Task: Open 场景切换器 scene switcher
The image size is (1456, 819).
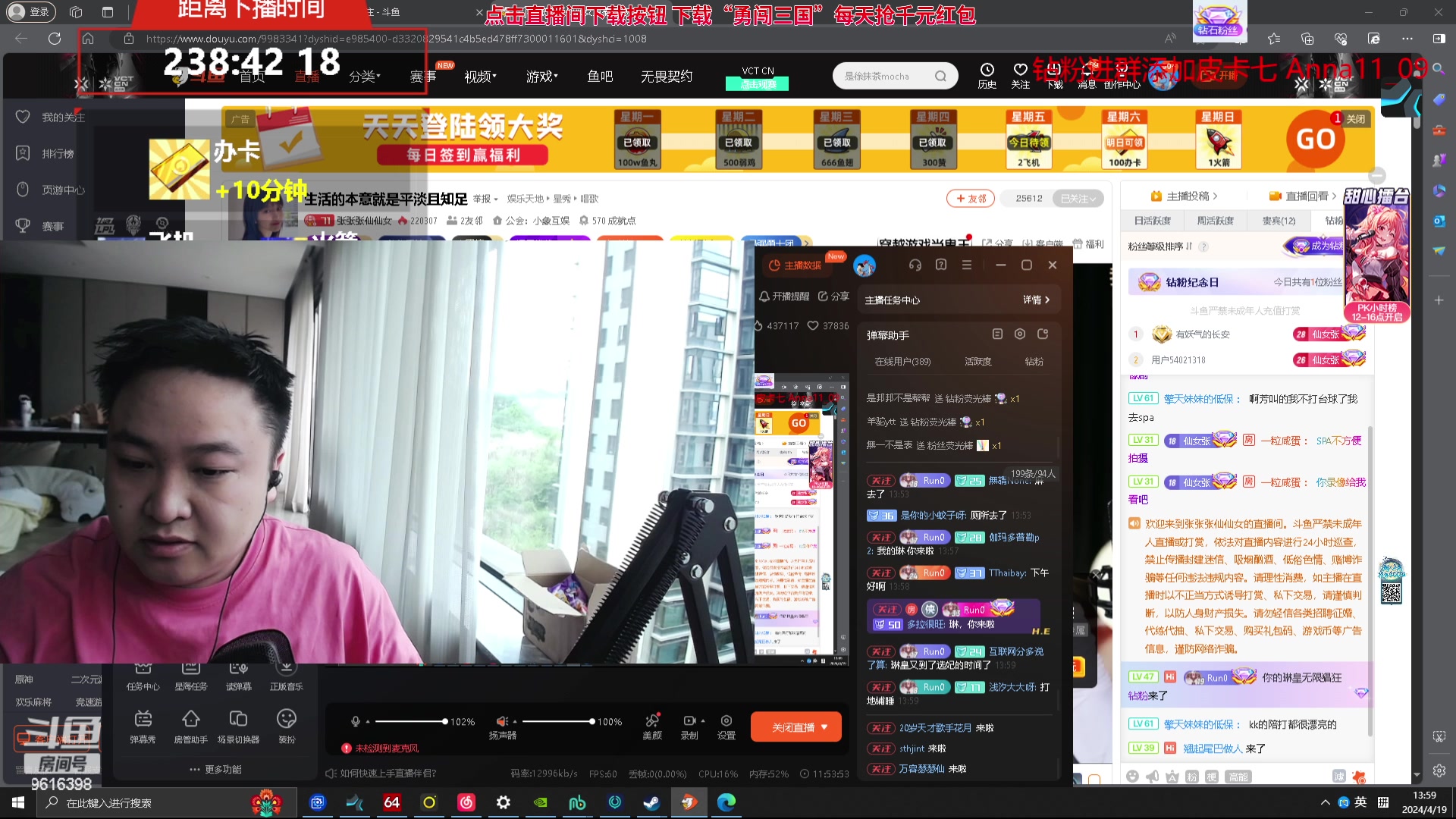Action: pos(238,719)
